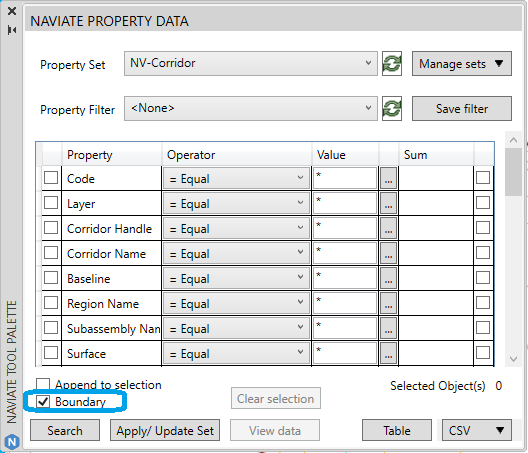
Task: Tick the Sum checkbox for Baseline
Action: tap(483, 278)
